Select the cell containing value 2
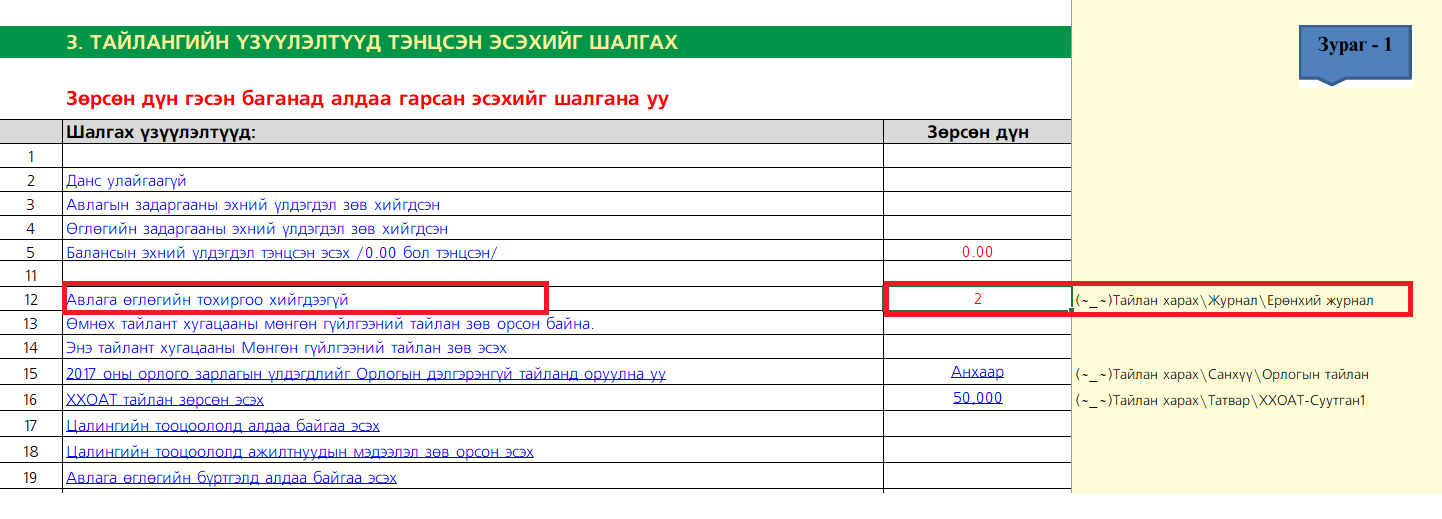This screenshot has height=519, width=1442. pos(977,298)
